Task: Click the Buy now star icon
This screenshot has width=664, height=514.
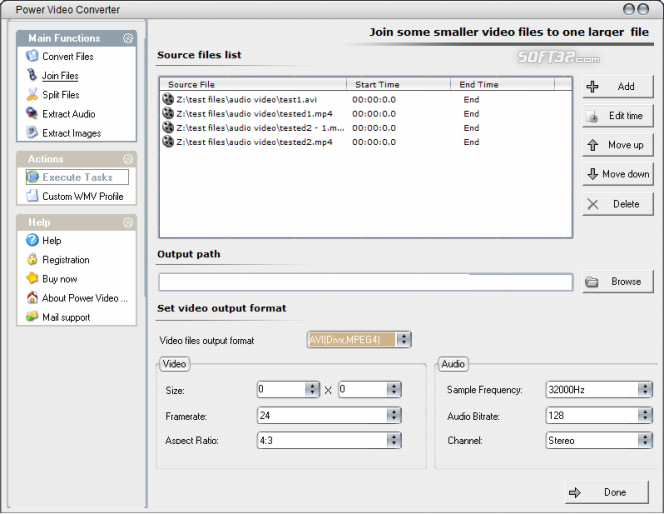Action: pos(32,278)
